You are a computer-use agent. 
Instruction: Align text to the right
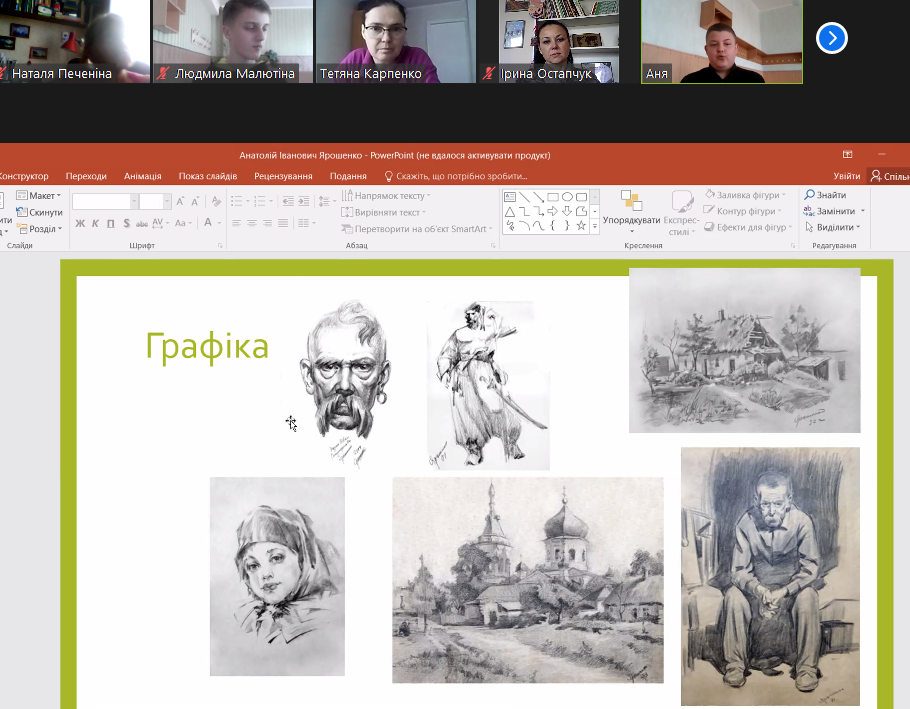pyautogui.click(x=268, y=223)
